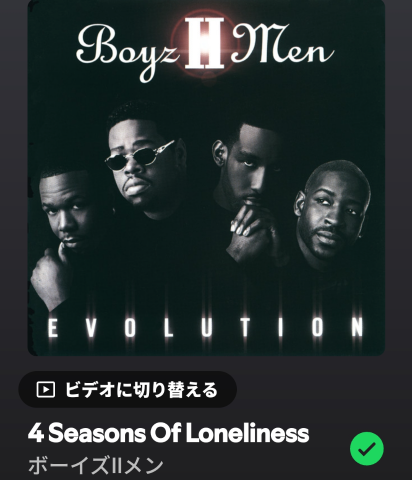This screenshot has width=412, height=480.
Task: Click the EVOLUTION text on the album art
Action: coord(206,327)
